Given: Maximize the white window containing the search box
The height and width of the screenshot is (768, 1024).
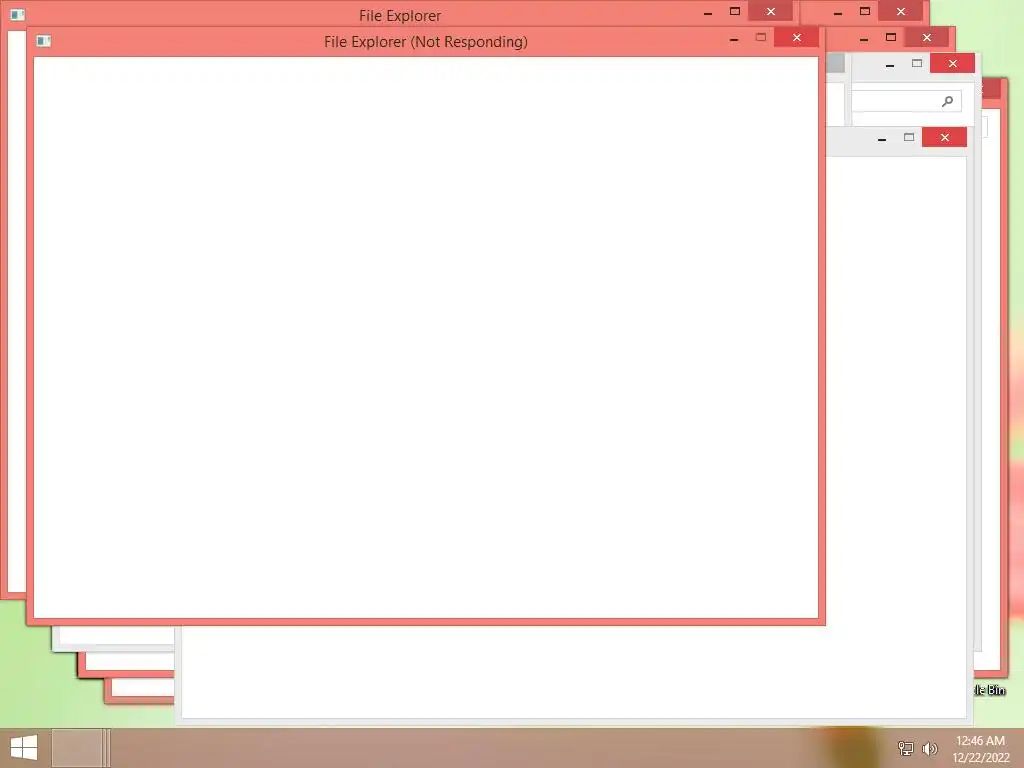Looking at the screenshot, I should click(x=917, y=63).
